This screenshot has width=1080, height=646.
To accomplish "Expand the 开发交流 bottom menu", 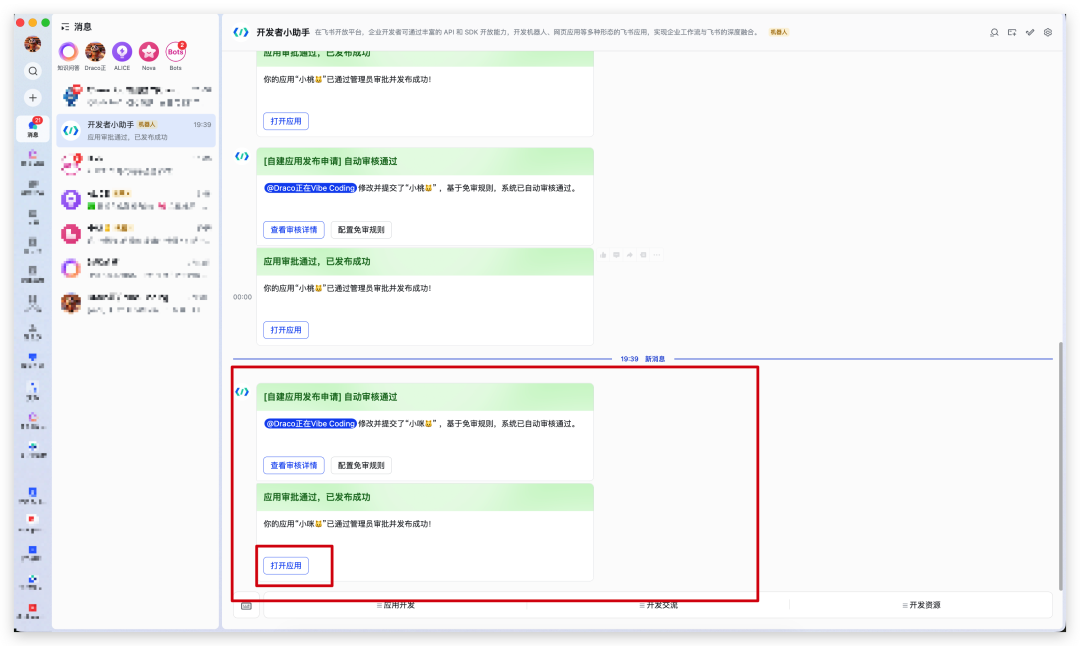I will click(x=657, y=605).
